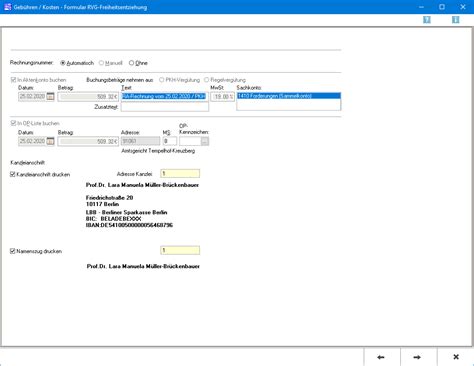Open calendar picker for Aktenkonto Datum
The image size is (474, 366).
click(50, 96)
